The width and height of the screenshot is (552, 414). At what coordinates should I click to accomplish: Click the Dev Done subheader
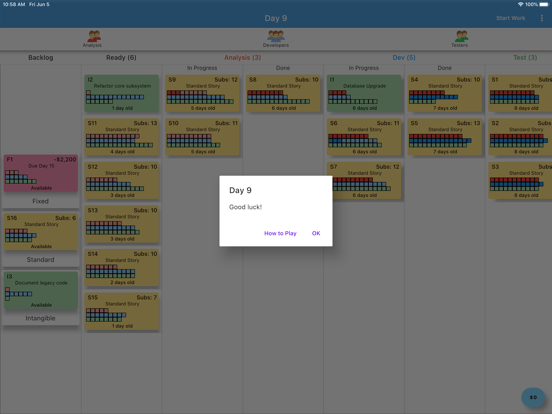click(445, 68)
